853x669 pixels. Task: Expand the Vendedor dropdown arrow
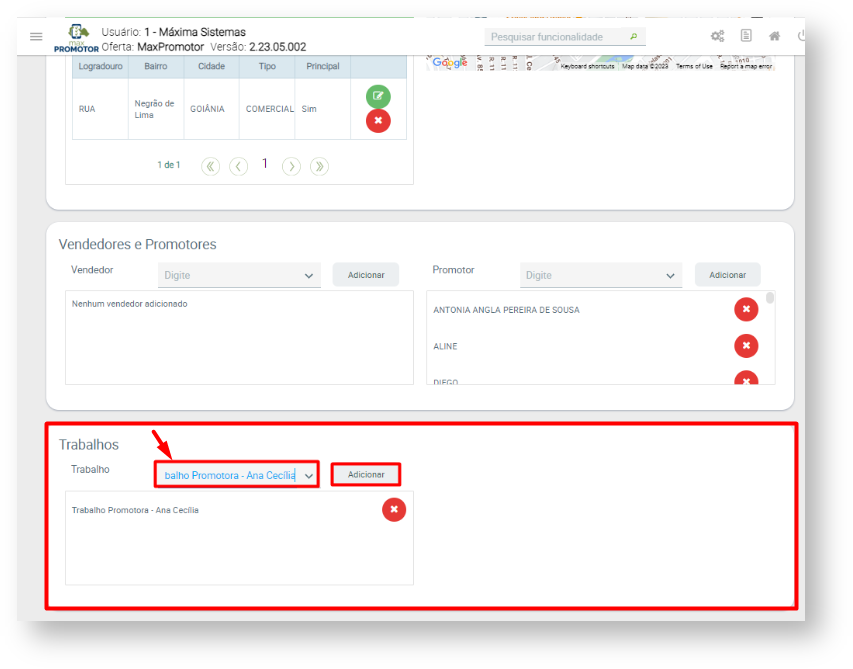(309, 276)
